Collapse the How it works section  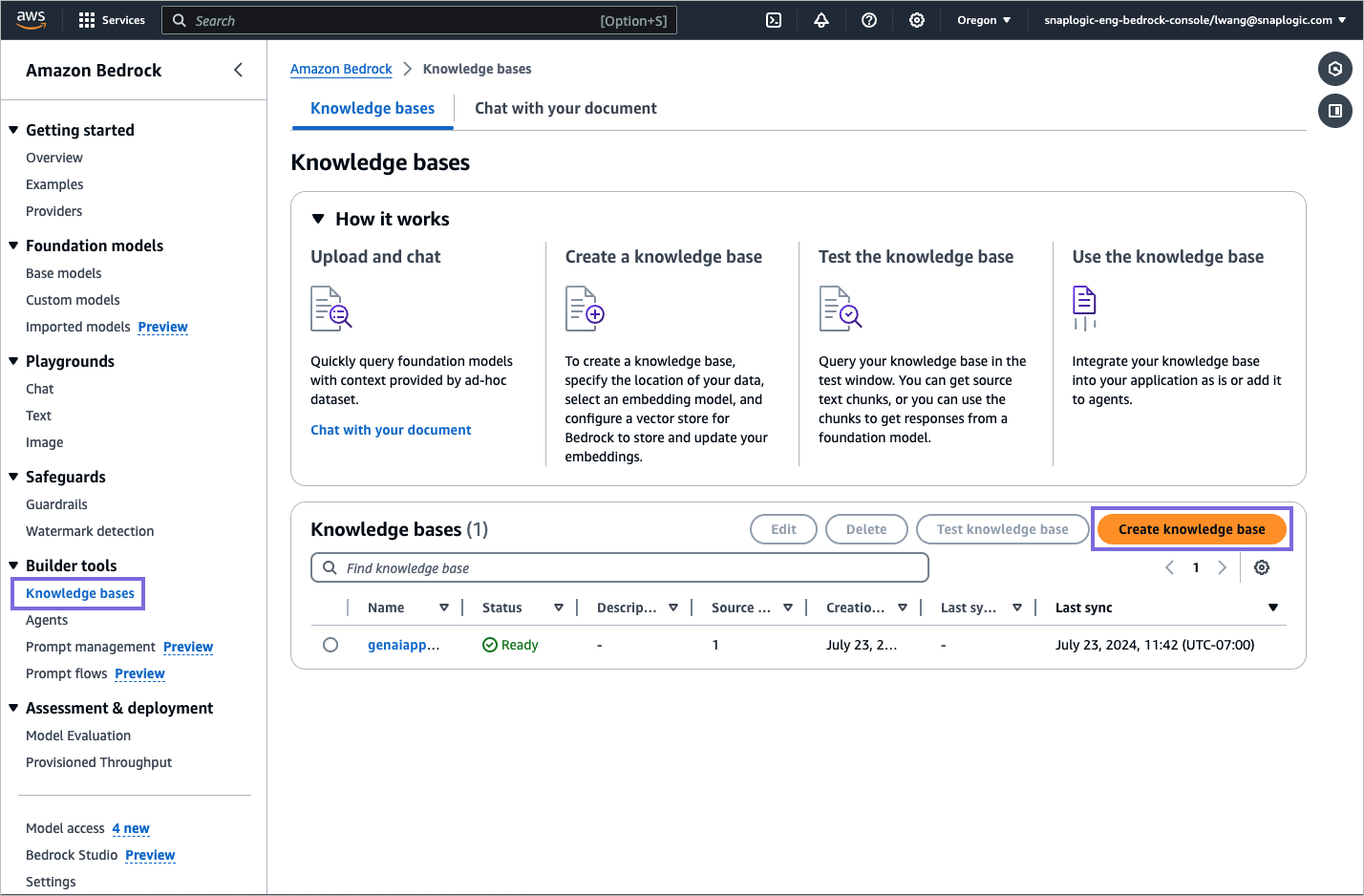(318, 218)
